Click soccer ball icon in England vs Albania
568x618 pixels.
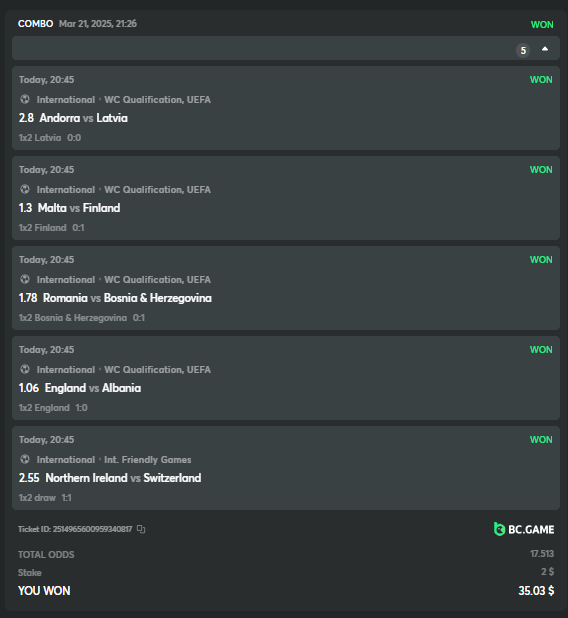[25, 369]
